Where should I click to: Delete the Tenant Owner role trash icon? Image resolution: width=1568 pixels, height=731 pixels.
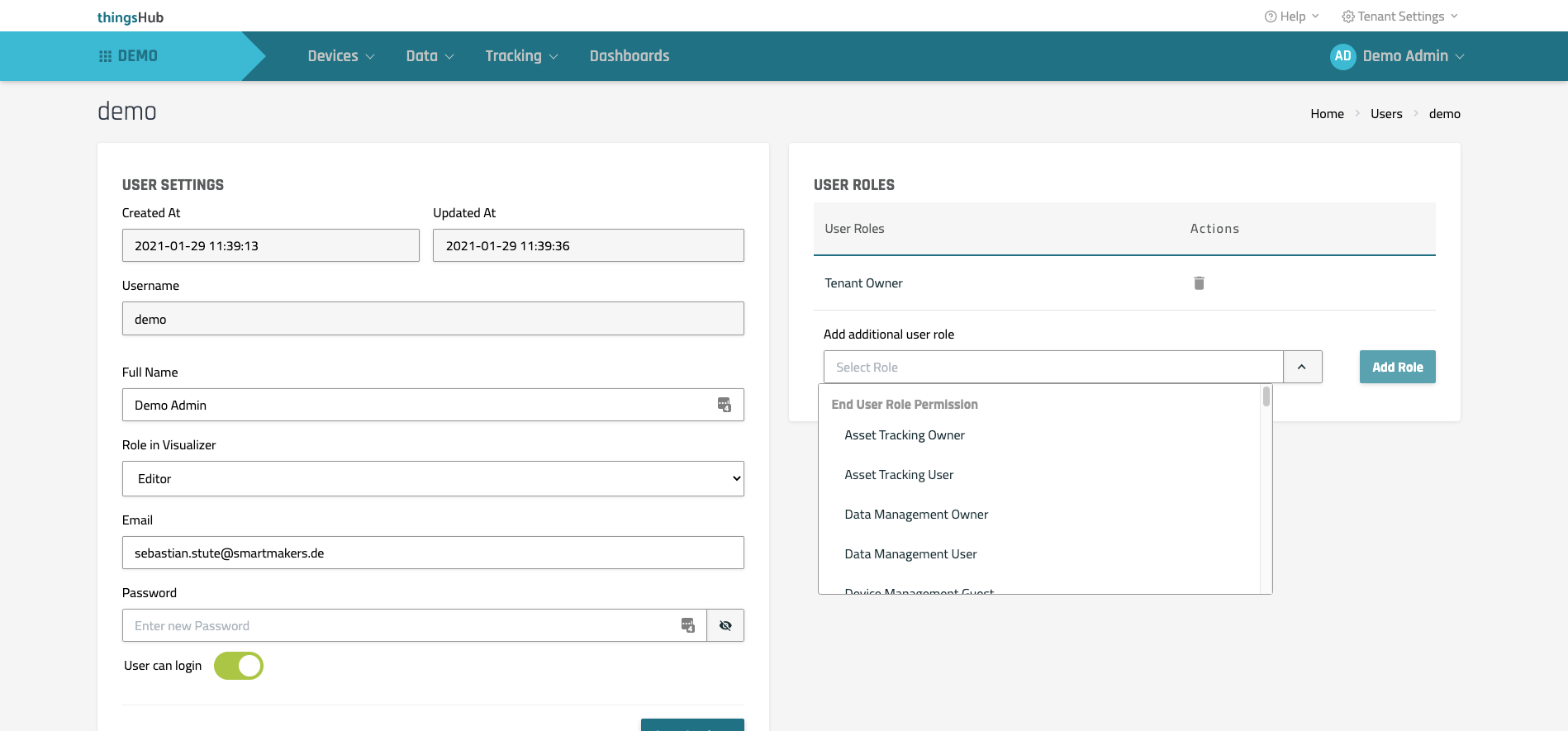[x=1199, y=283]
